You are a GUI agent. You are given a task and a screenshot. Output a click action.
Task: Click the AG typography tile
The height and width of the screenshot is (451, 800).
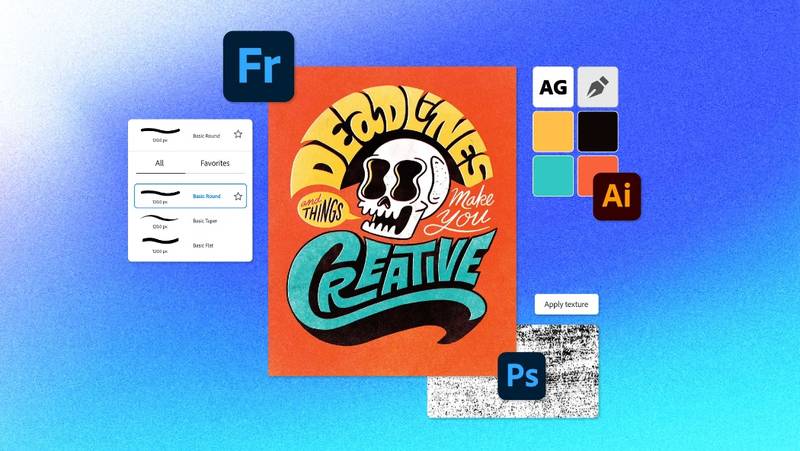tap(553, 87)
